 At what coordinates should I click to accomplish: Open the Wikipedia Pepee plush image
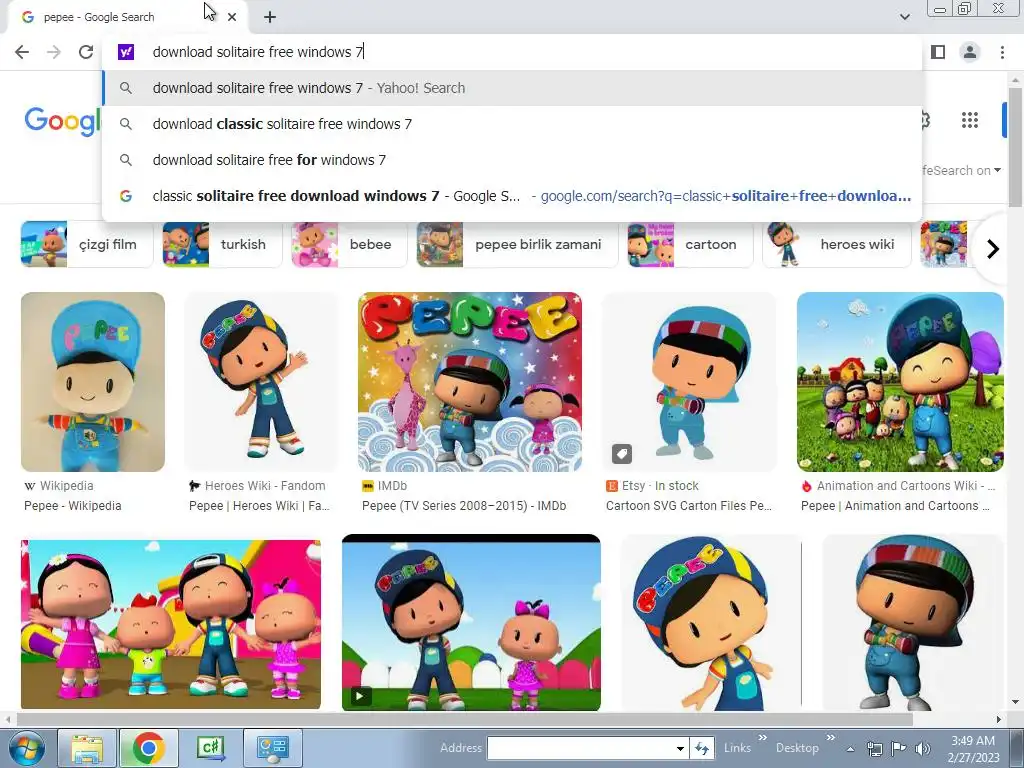[x=93, y=381]
